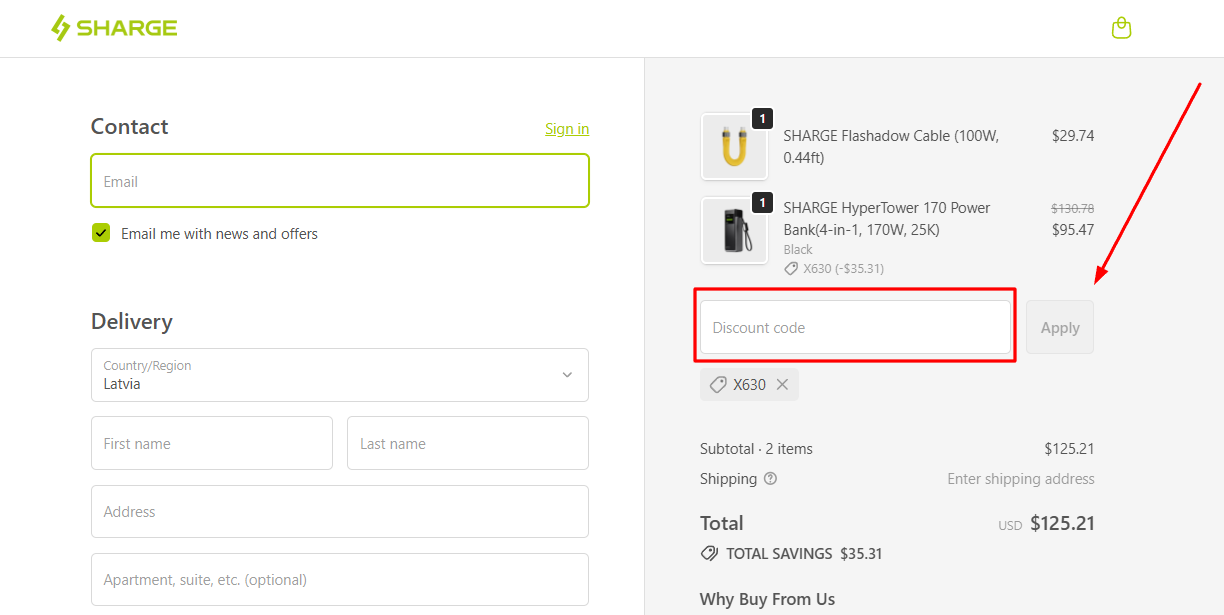1224x615 pixels.
Task: Click the struck-through $130.78 price
Action: click(1073, 208)
